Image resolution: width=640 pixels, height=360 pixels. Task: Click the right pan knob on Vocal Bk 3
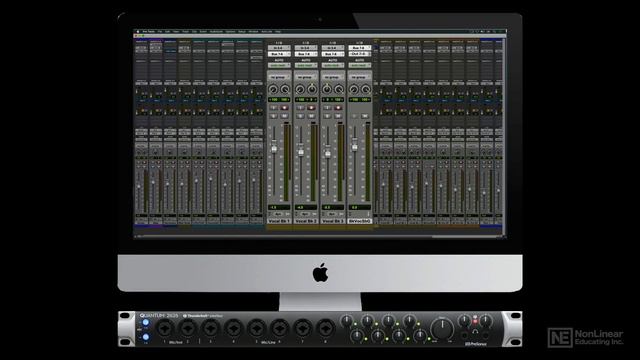coord(338,89)
